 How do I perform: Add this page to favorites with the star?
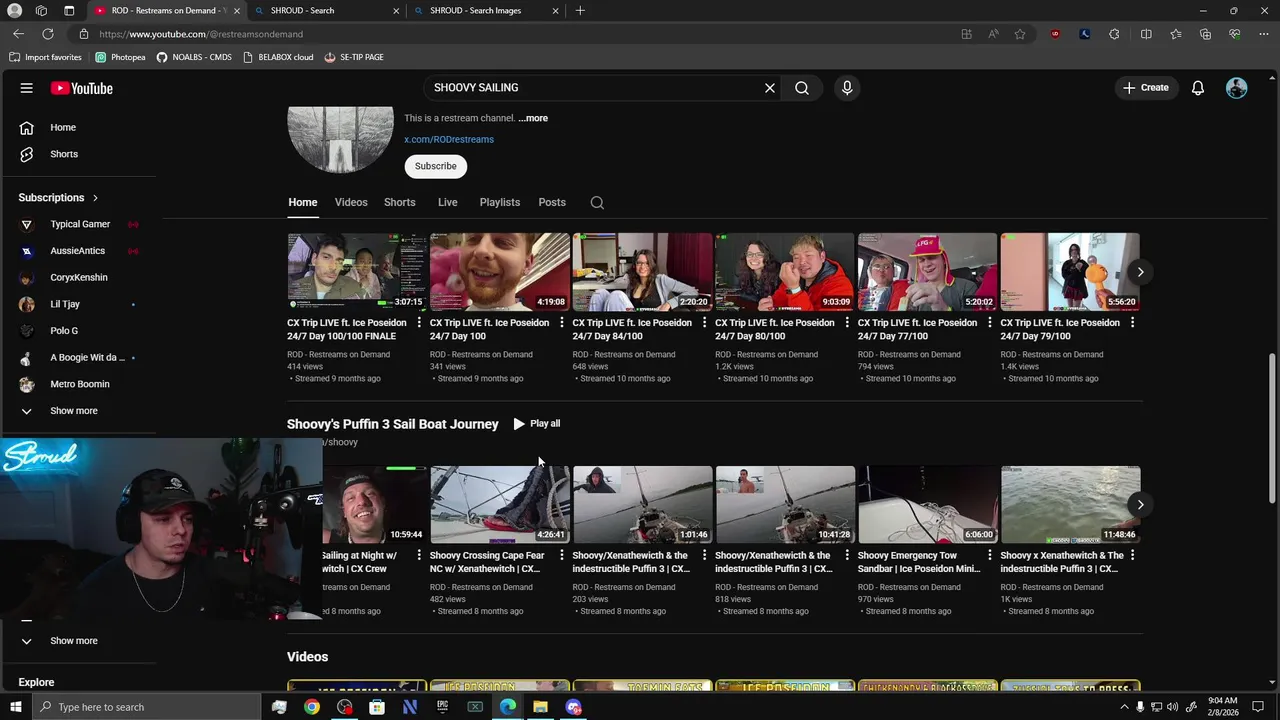tap(1020, 34)
